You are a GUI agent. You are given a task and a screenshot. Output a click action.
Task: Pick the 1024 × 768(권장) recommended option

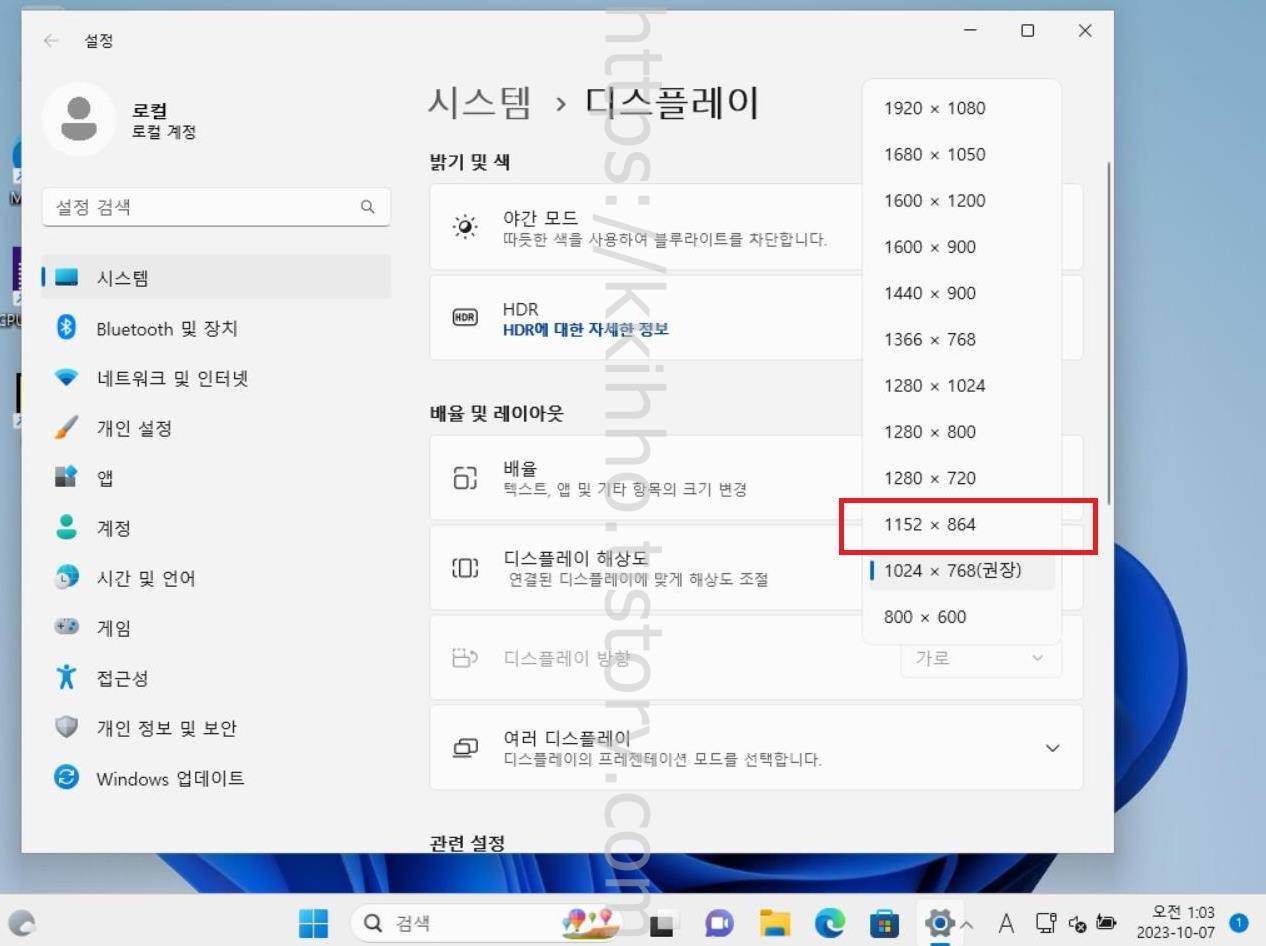[x=961, y=570]
